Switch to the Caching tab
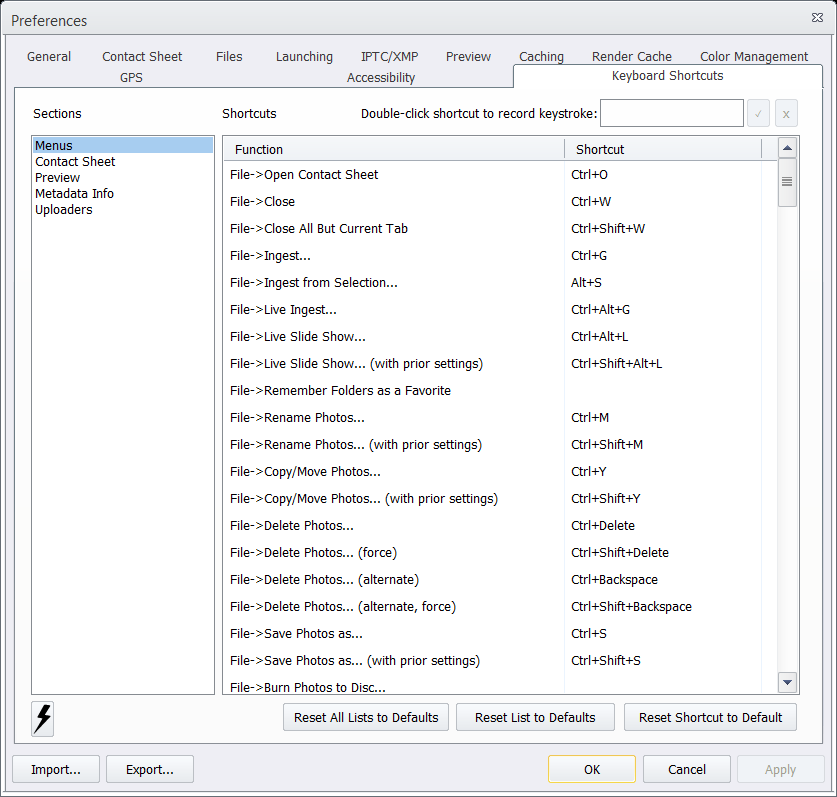This screenshot has height=797, width=837. [x=541, y=57]
